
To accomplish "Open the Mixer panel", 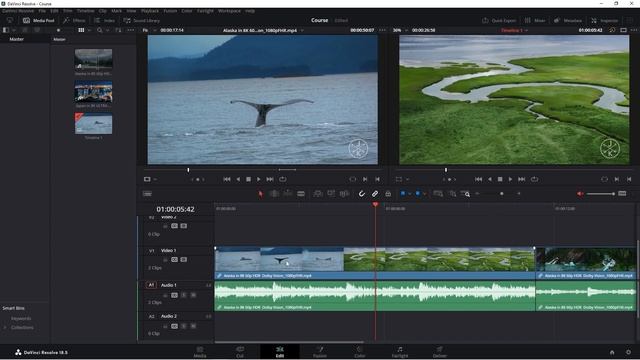I will pos(535,20).
